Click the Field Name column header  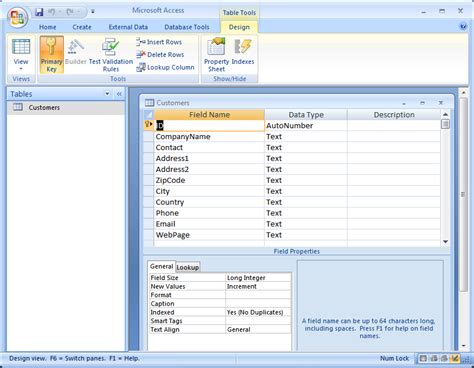click(x=209, y=115)
